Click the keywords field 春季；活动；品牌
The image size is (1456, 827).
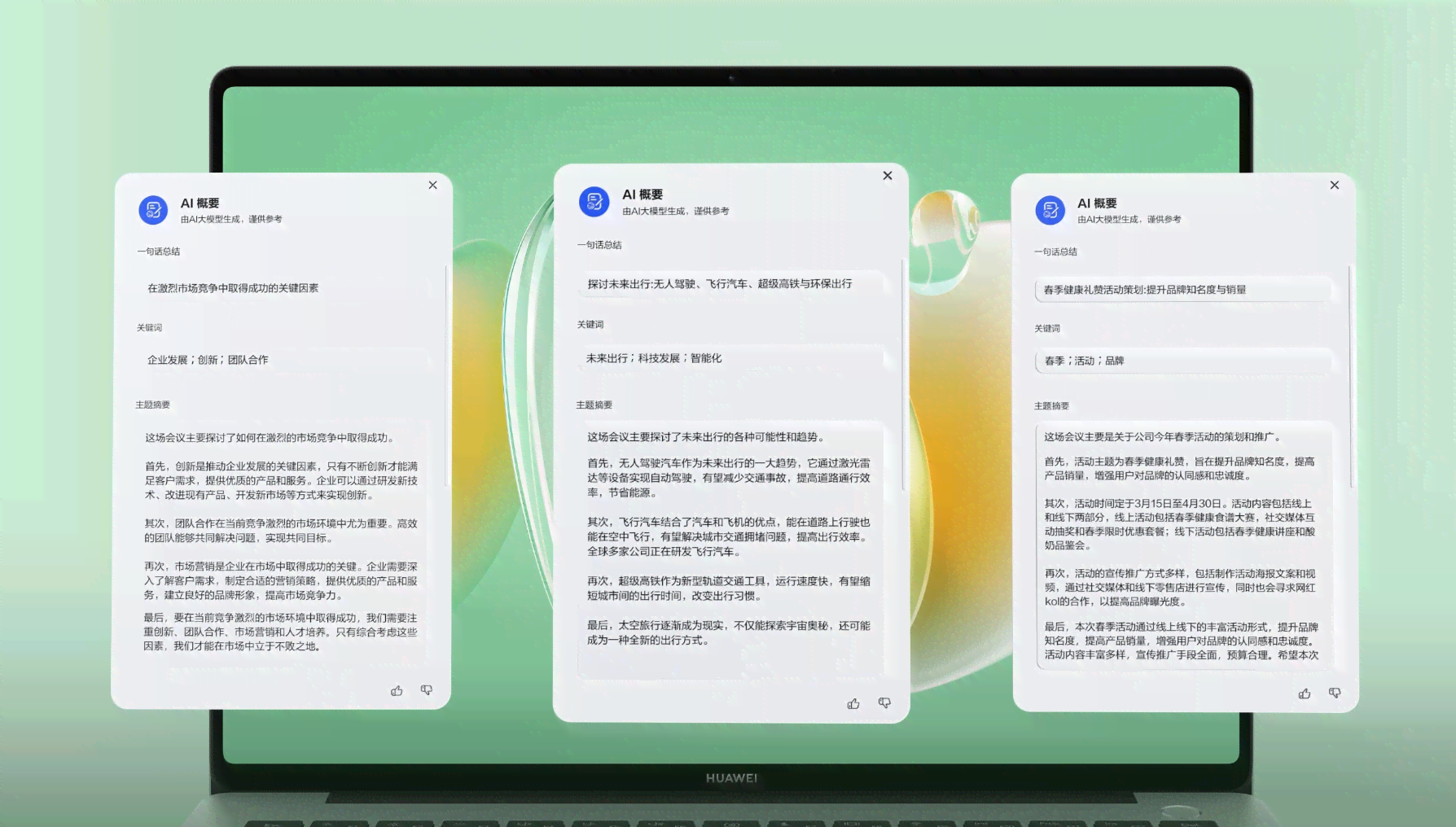[1184, 361]
